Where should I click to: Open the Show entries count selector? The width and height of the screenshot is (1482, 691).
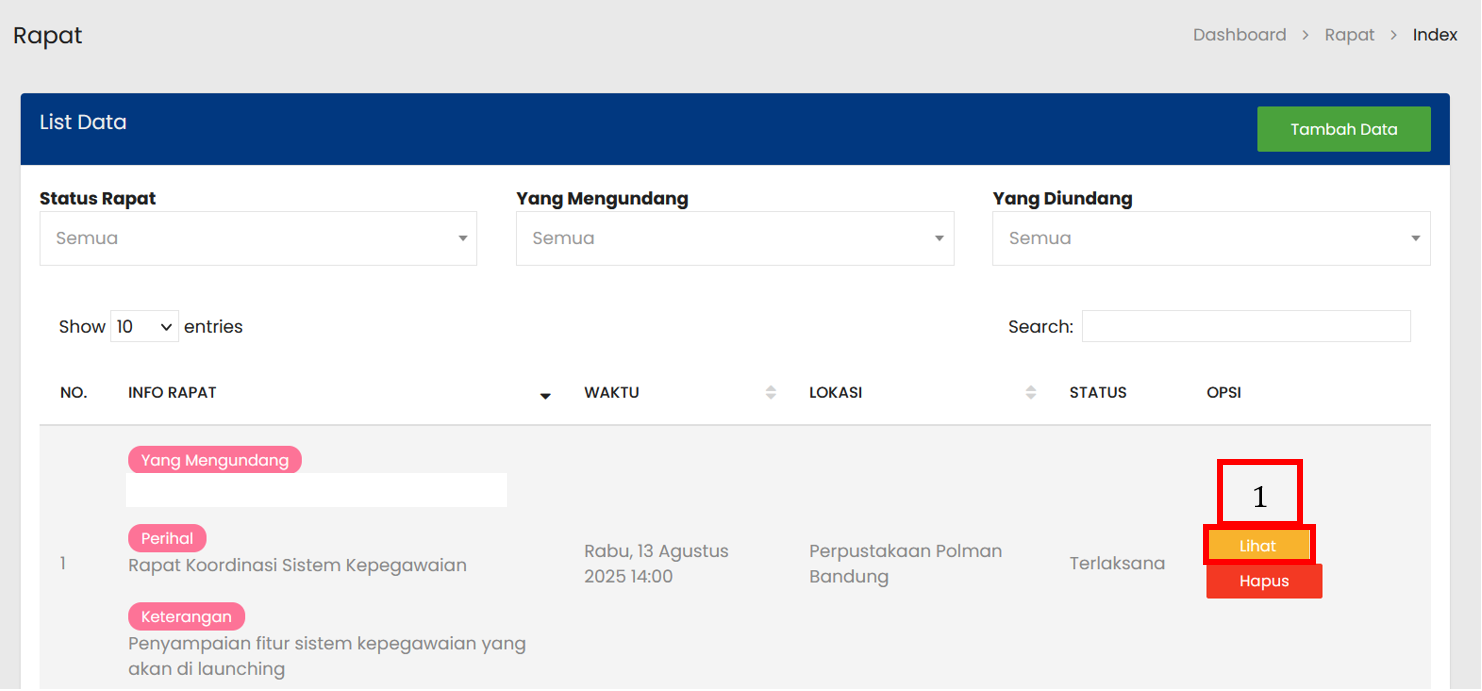point(144,327)
